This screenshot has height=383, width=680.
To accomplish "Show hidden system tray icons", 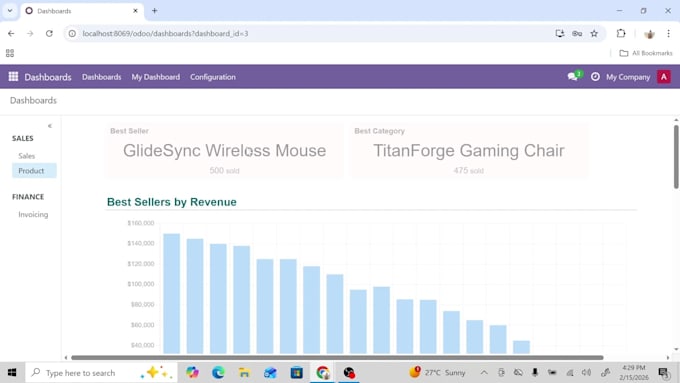I will [484, 373].
